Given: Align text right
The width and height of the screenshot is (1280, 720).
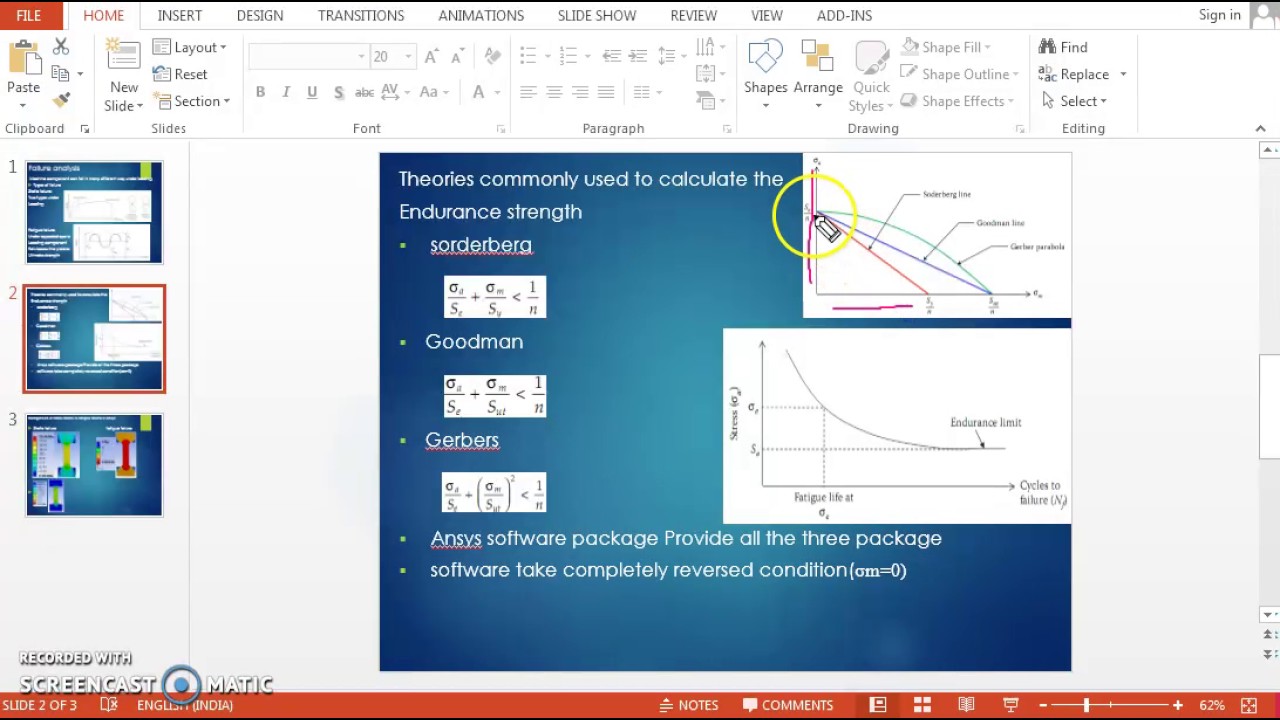Looking at the screenshot, I should 580,92.
